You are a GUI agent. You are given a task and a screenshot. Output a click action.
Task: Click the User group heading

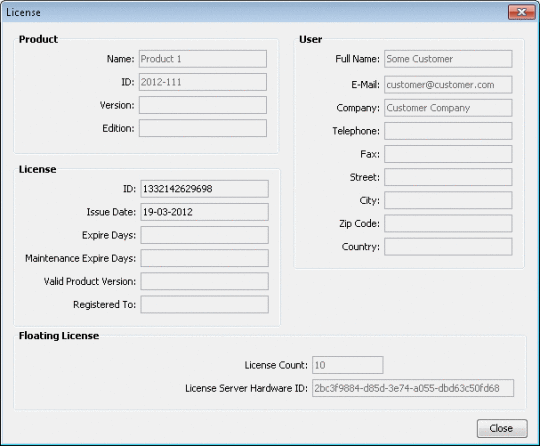point(310,39)
